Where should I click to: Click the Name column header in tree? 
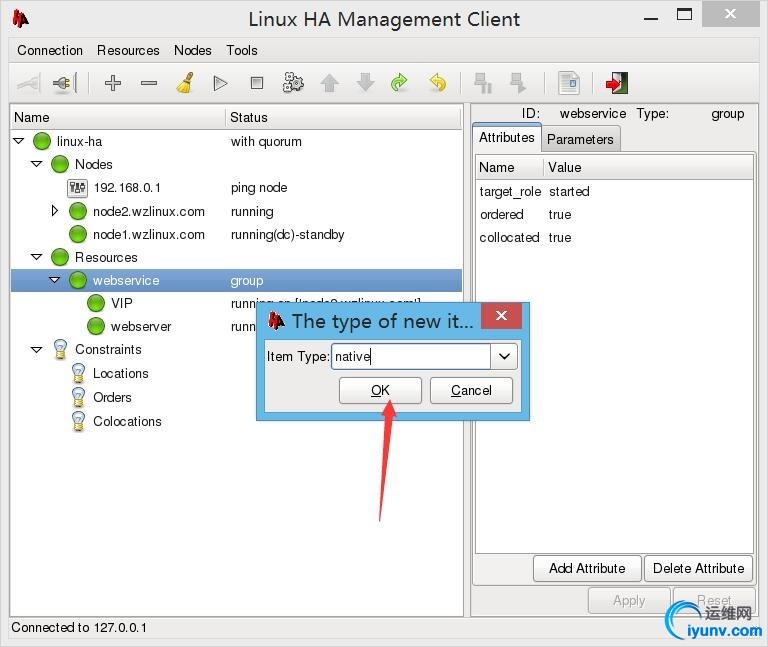click(x=118, y=118)
